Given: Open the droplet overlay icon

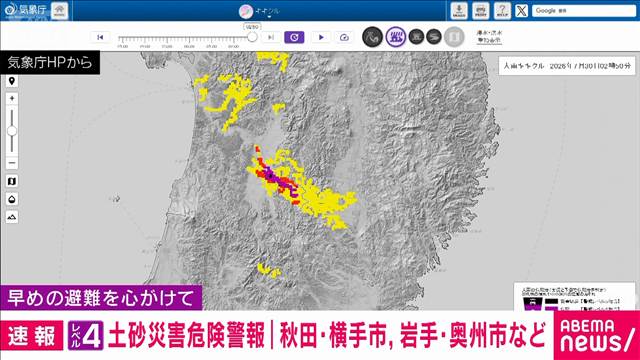Looking at the screenshot, I should (x=12, y=199).
